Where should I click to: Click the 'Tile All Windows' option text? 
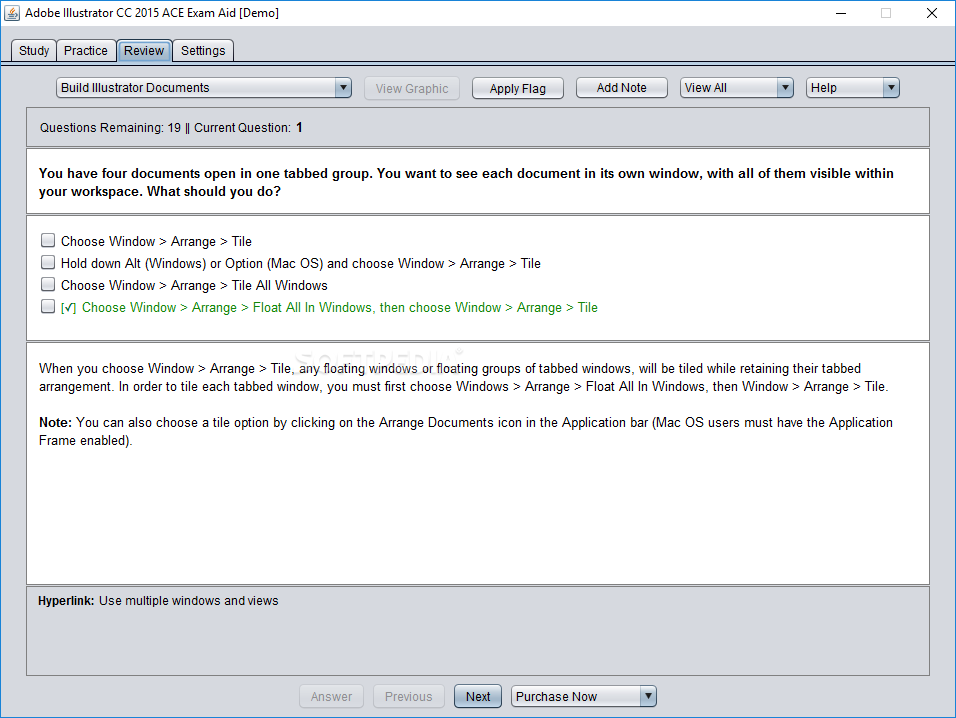pos(194,285)
